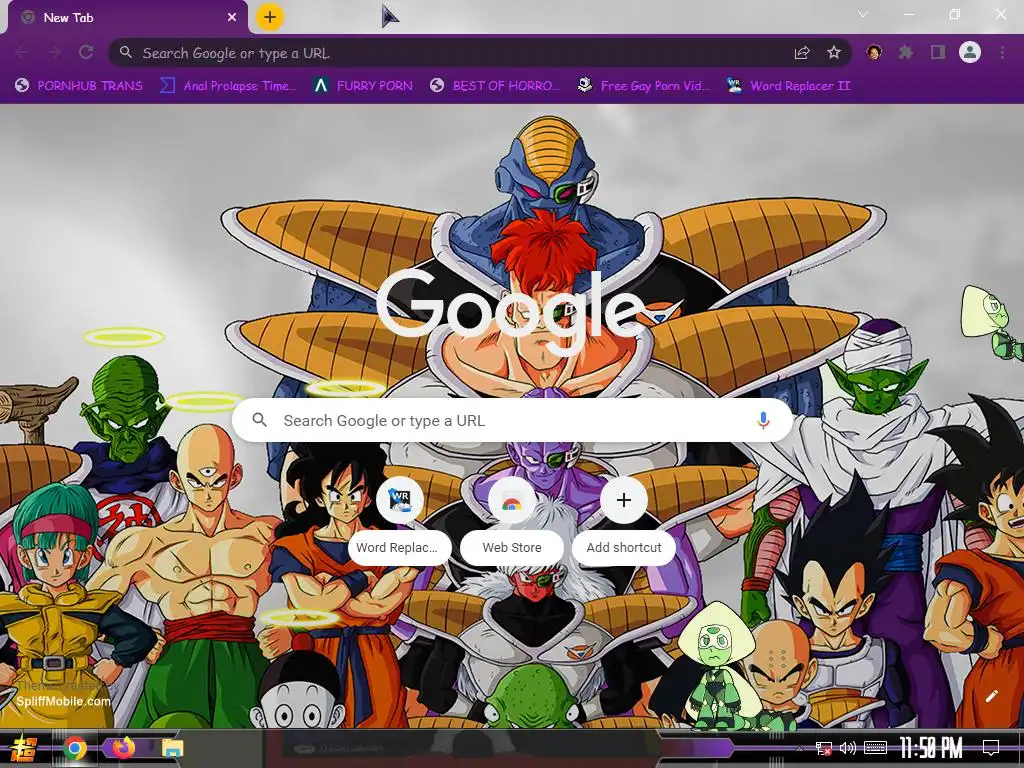Open the Web Store shortcut
This screenshot has height=768, width=1024.
point(512,521)
